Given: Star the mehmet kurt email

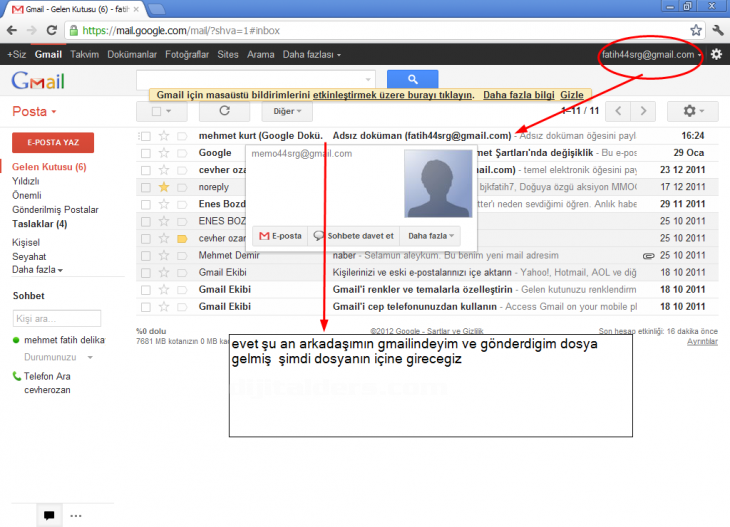Looking at the screenshot, I should pos(163,135).
